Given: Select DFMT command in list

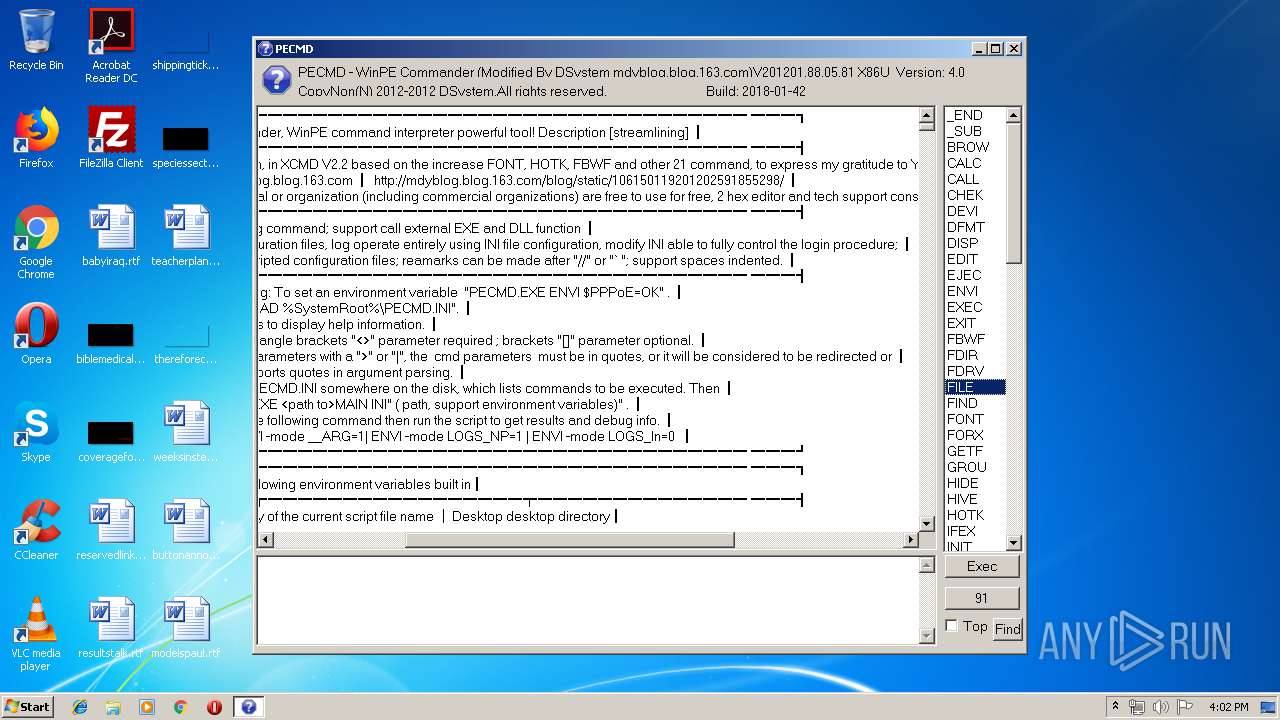Looking at the screenshot, I should pos(975,227).
